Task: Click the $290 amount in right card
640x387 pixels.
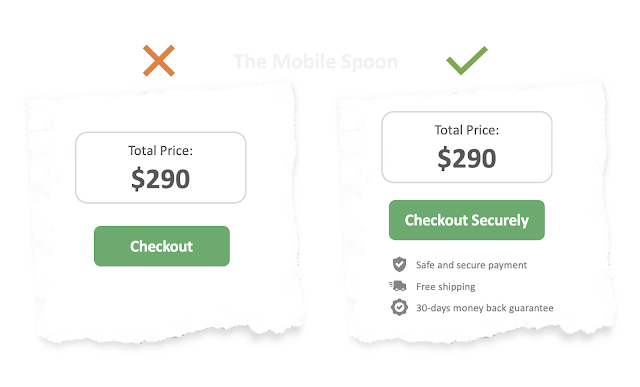Action: 467,158
